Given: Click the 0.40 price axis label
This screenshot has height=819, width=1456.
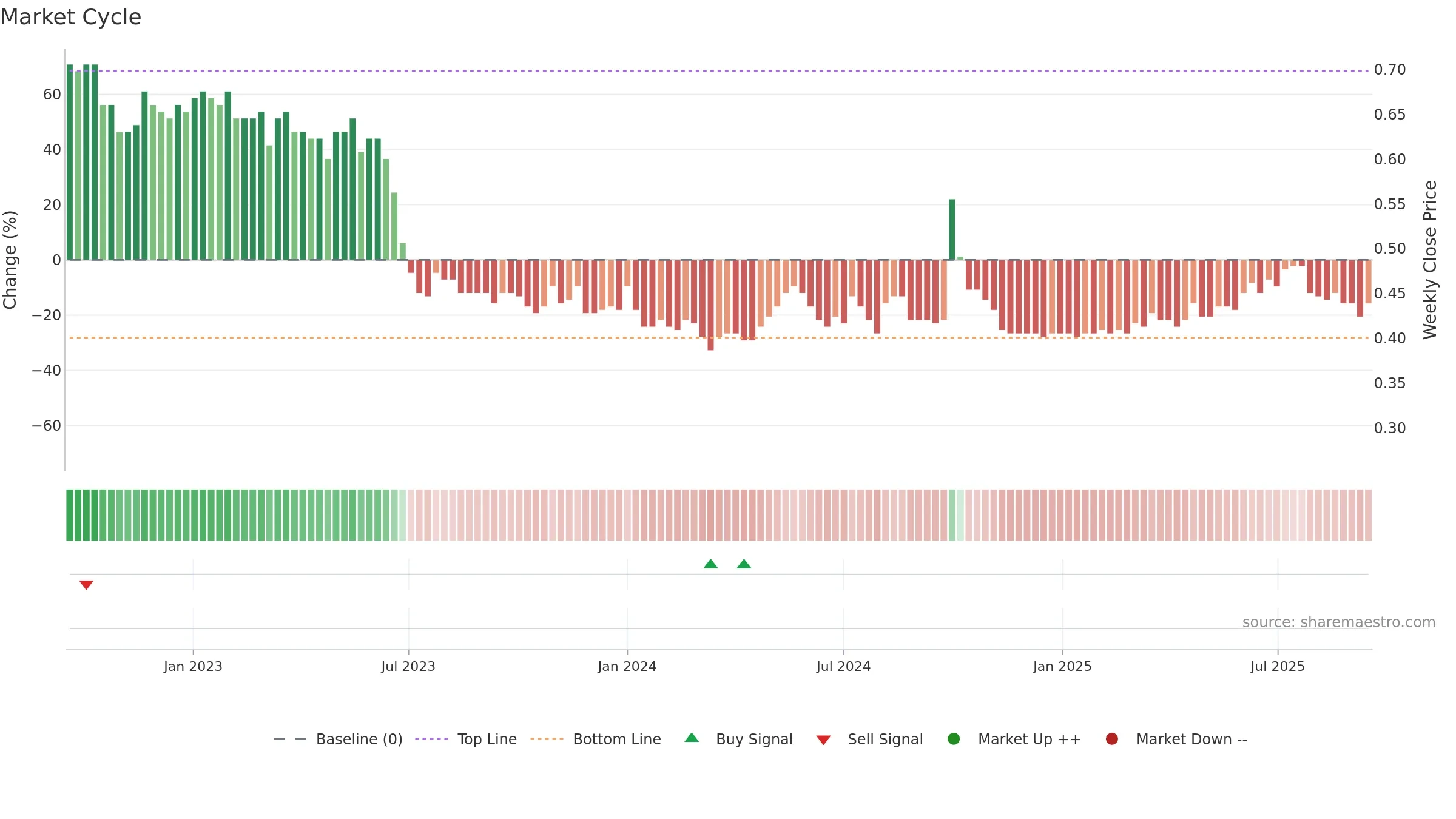Looking at the screenshot, I should click(x=1390, y=339).
